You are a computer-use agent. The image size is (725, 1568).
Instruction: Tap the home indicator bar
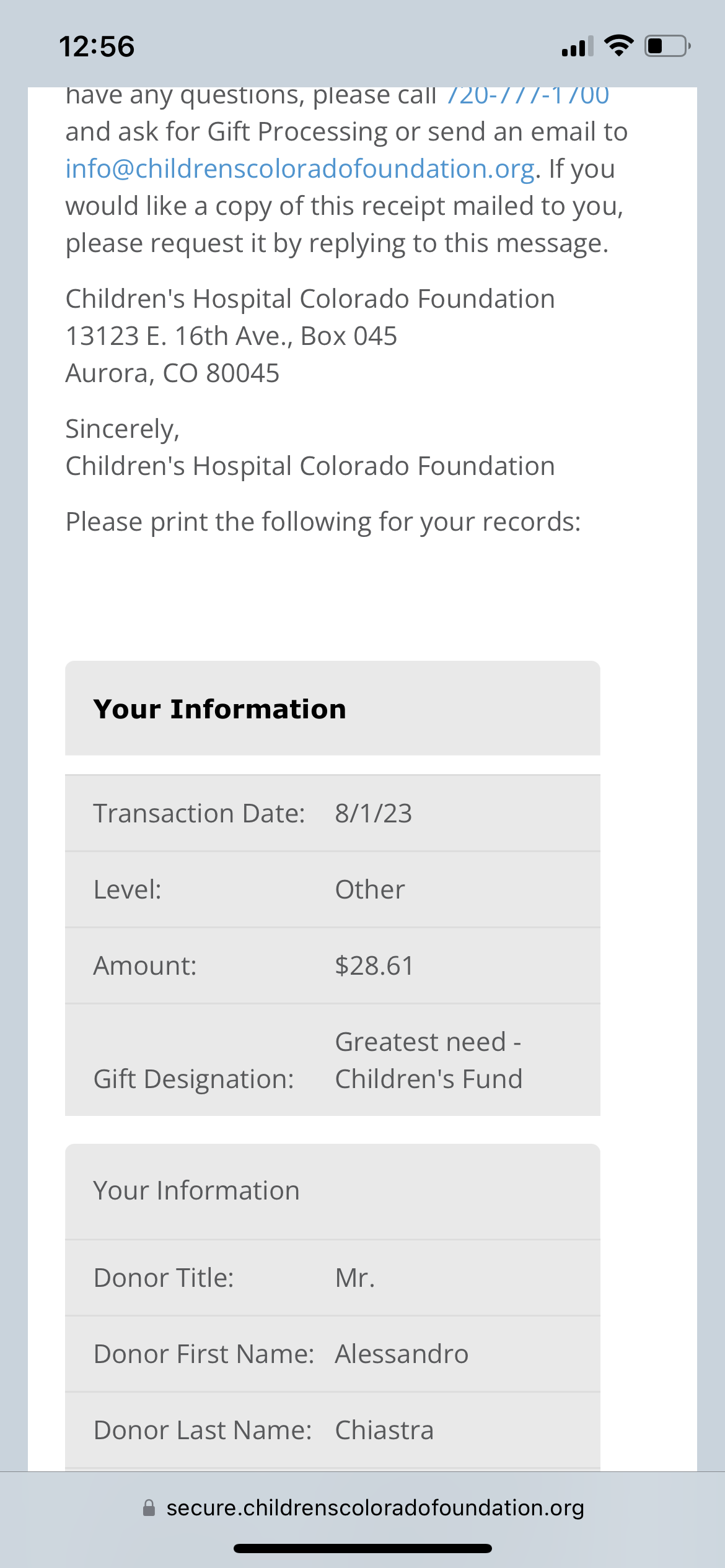coord(362,1548)
